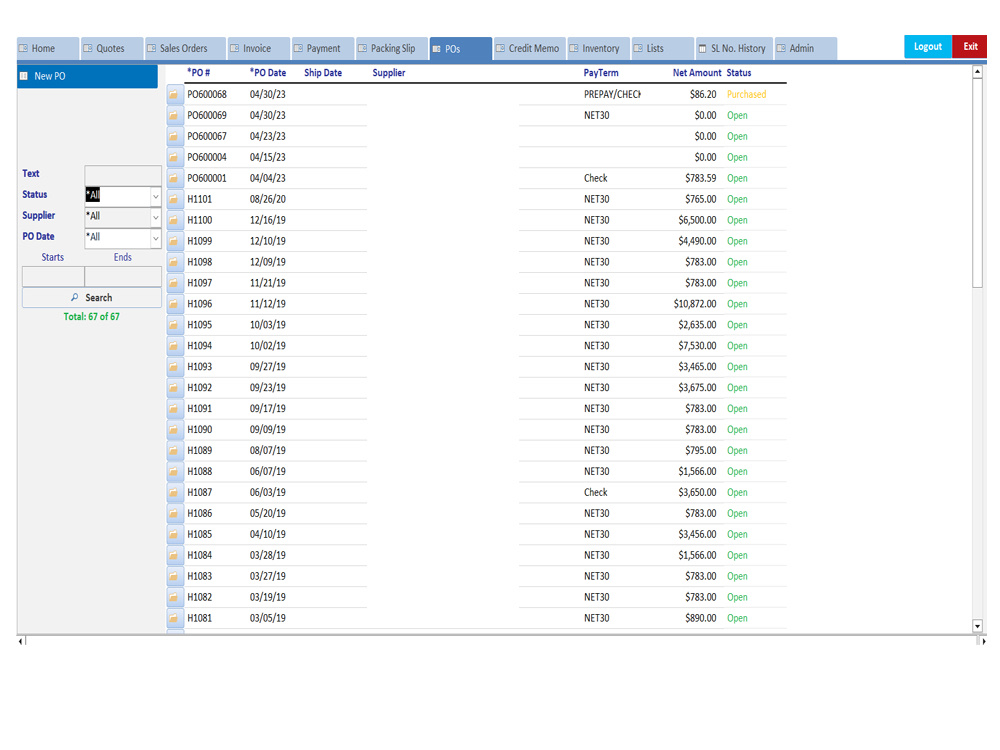Switch to the Quotes tab

click(112, 48)
